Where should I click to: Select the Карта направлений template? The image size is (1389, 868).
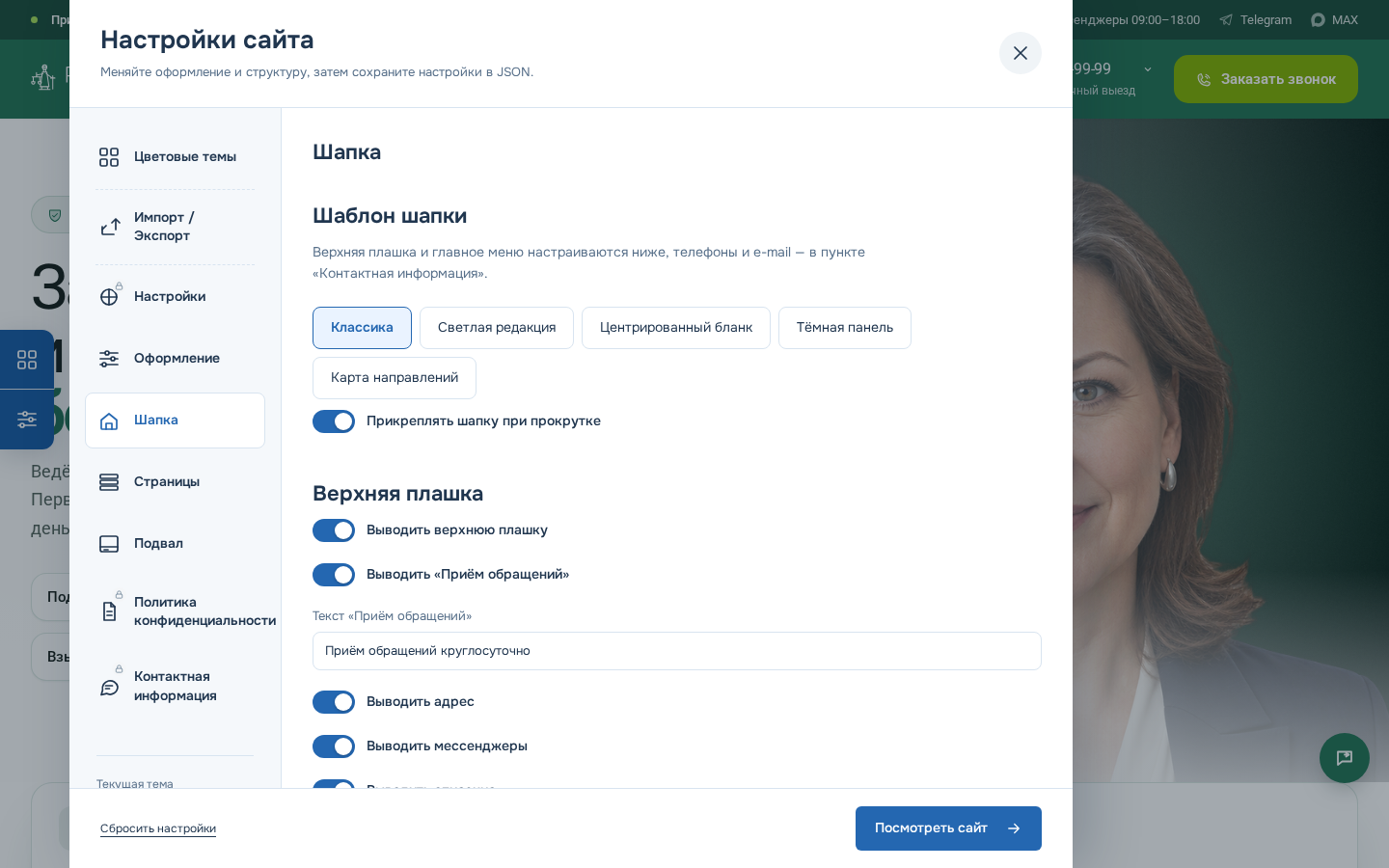[395, 378]
